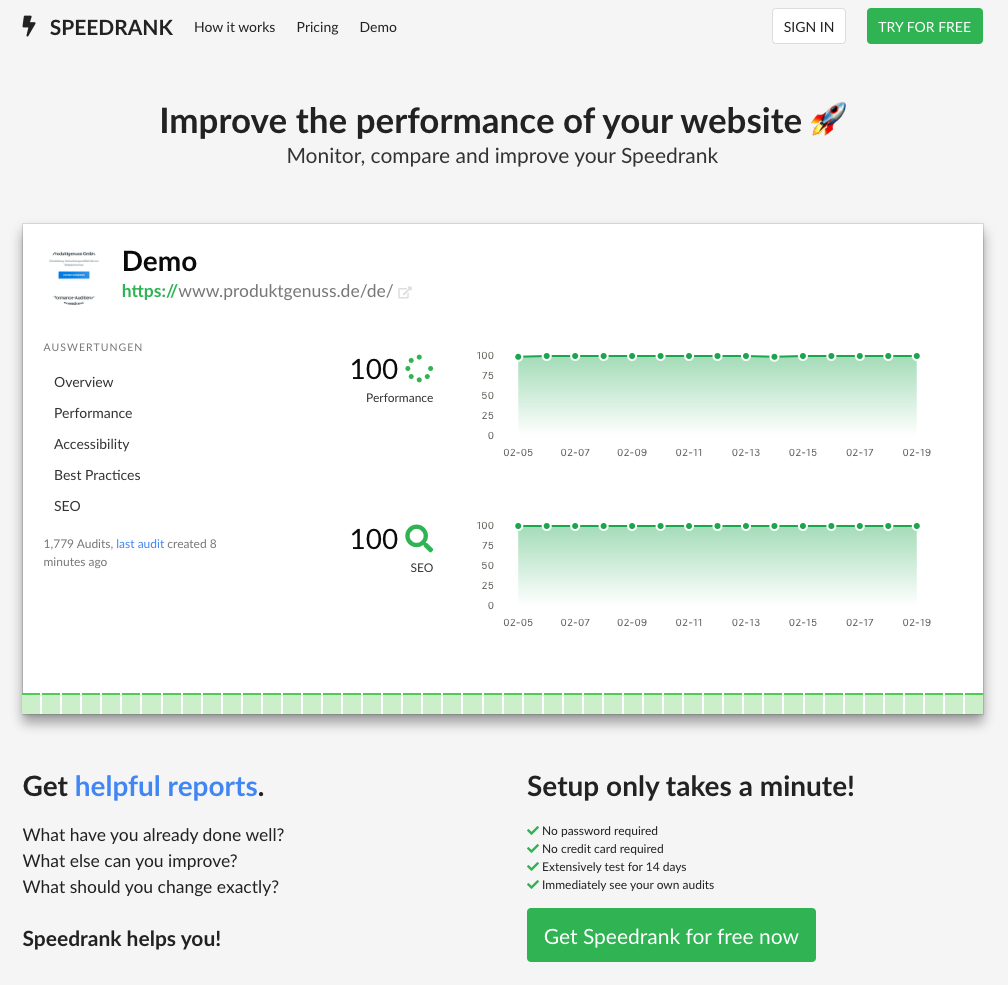This screenshot has width=1008, height=985.
Task: Click the 02-09 date label on Performance chart
Action: [x=632, y=453]
